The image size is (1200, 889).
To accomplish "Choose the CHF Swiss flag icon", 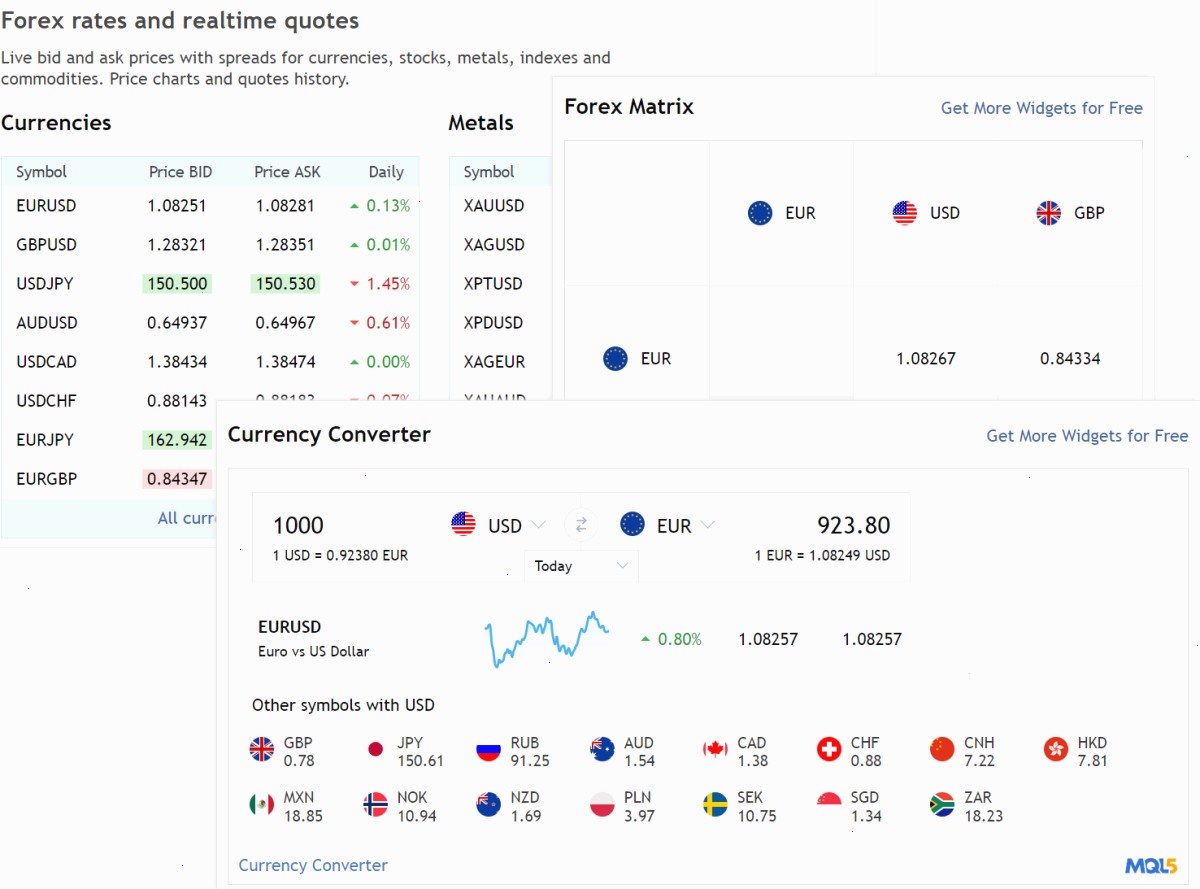I will tap(829, 749).
